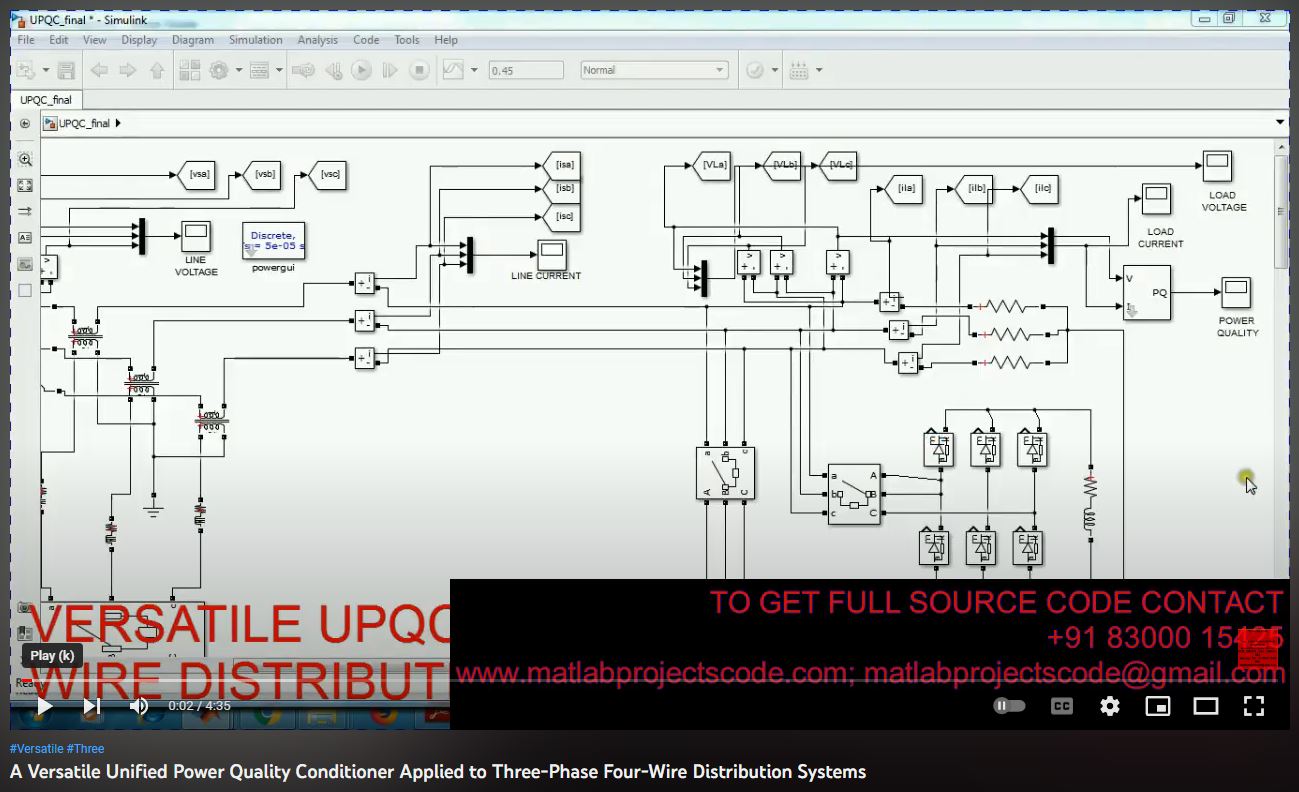The image size is (1299, 792).
Task: Open the Simulation menu
Action: click(x=255, y=40)
